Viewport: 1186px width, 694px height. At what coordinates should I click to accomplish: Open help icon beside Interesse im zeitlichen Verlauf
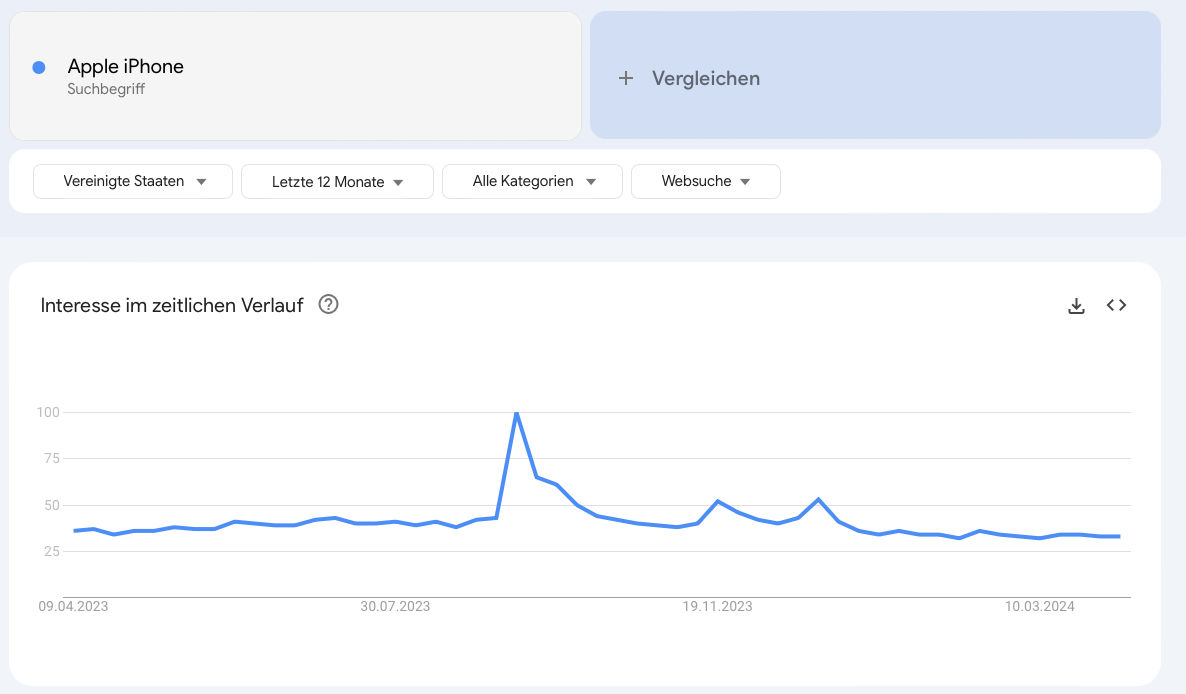pos(328,305)
